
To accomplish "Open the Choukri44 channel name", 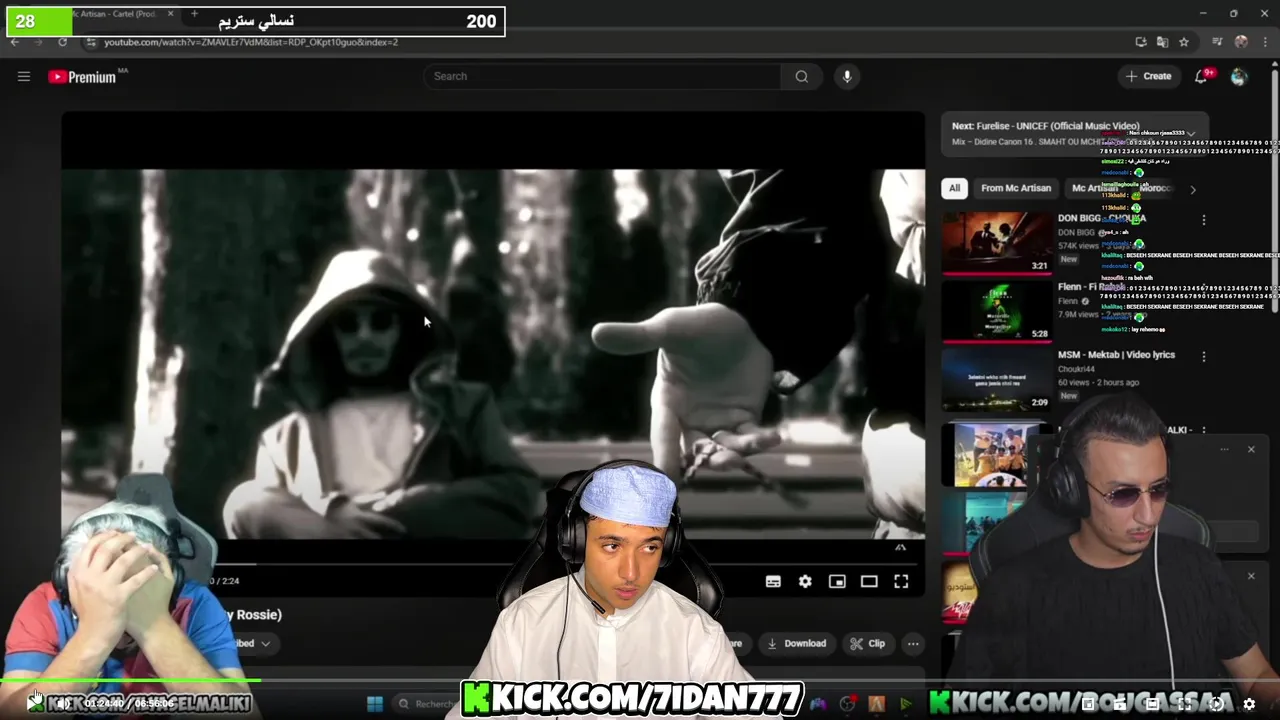I will coord(1079,369).
